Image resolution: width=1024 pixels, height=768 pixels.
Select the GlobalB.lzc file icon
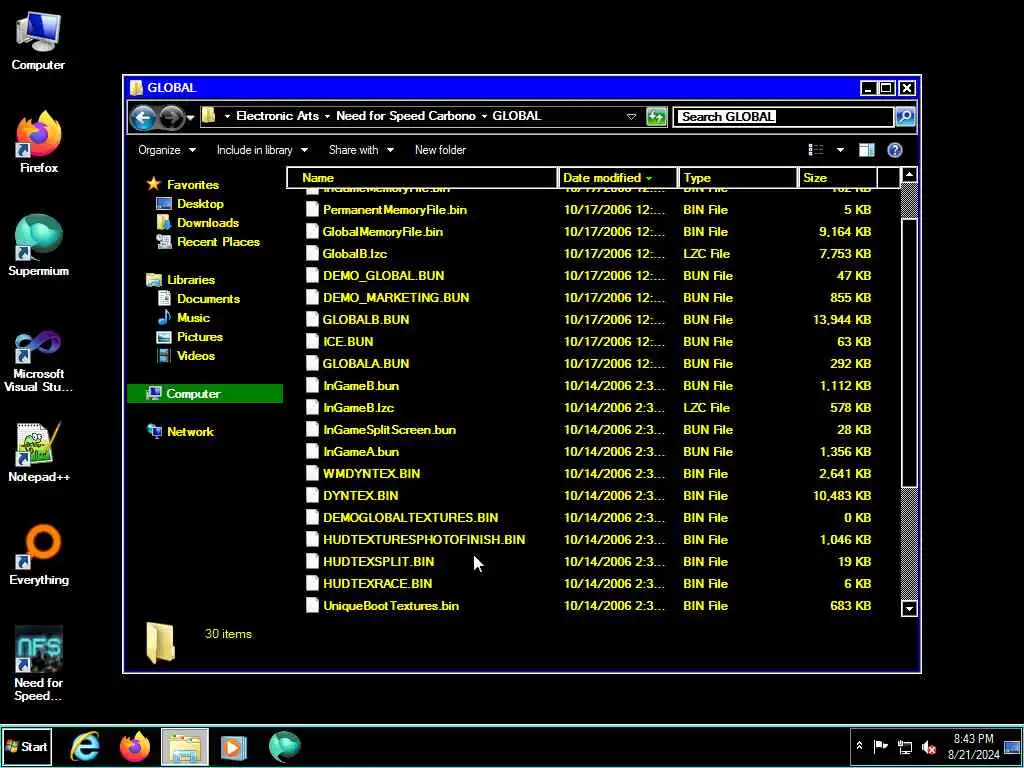click(312, 253)
